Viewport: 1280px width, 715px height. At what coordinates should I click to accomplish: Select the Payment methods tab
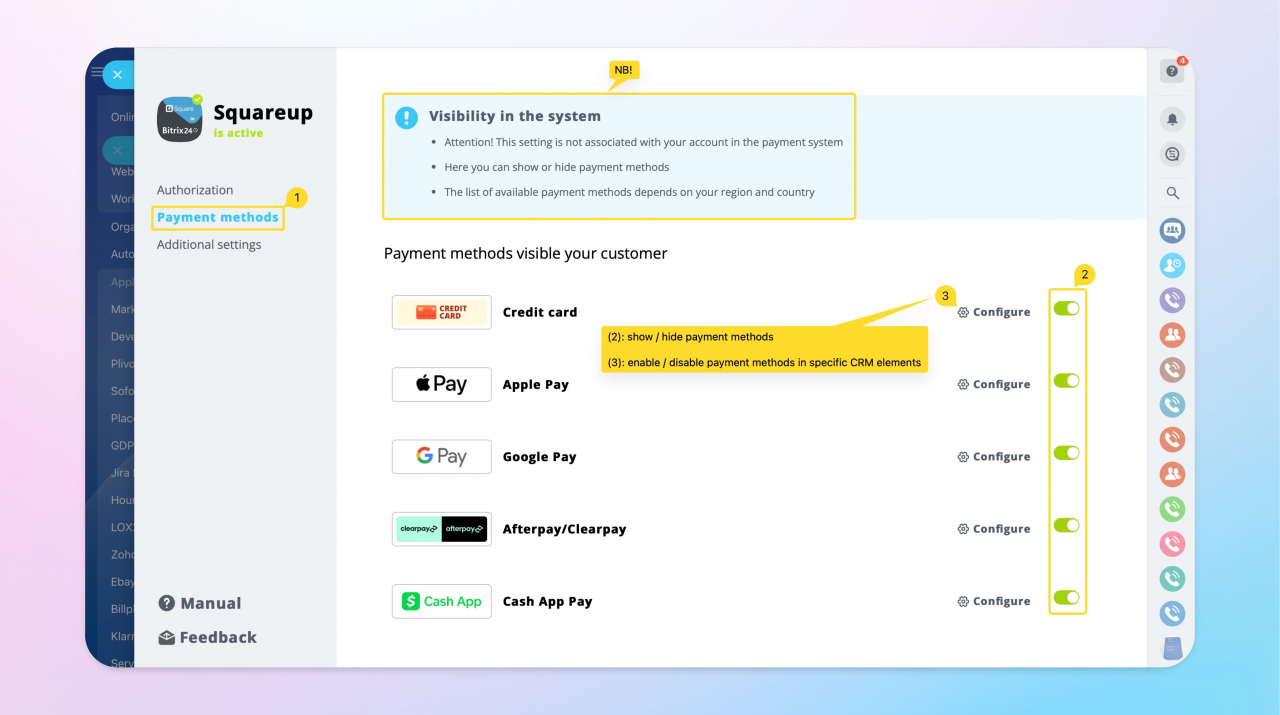pyautogui.click(x=217, y=216)
